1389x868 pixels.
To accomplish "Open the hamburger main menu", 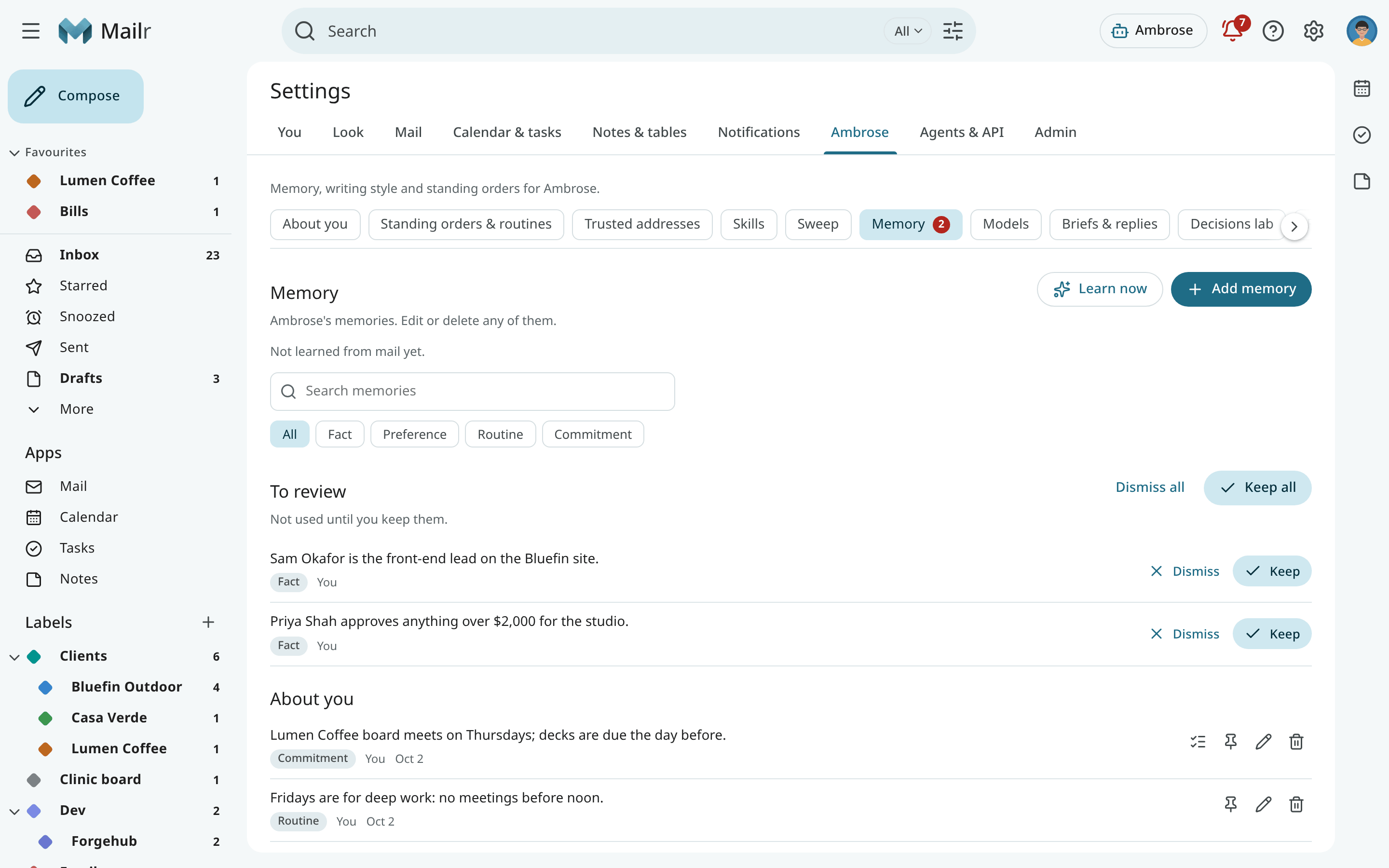I will pyautogui.click(x=31, y=31).
